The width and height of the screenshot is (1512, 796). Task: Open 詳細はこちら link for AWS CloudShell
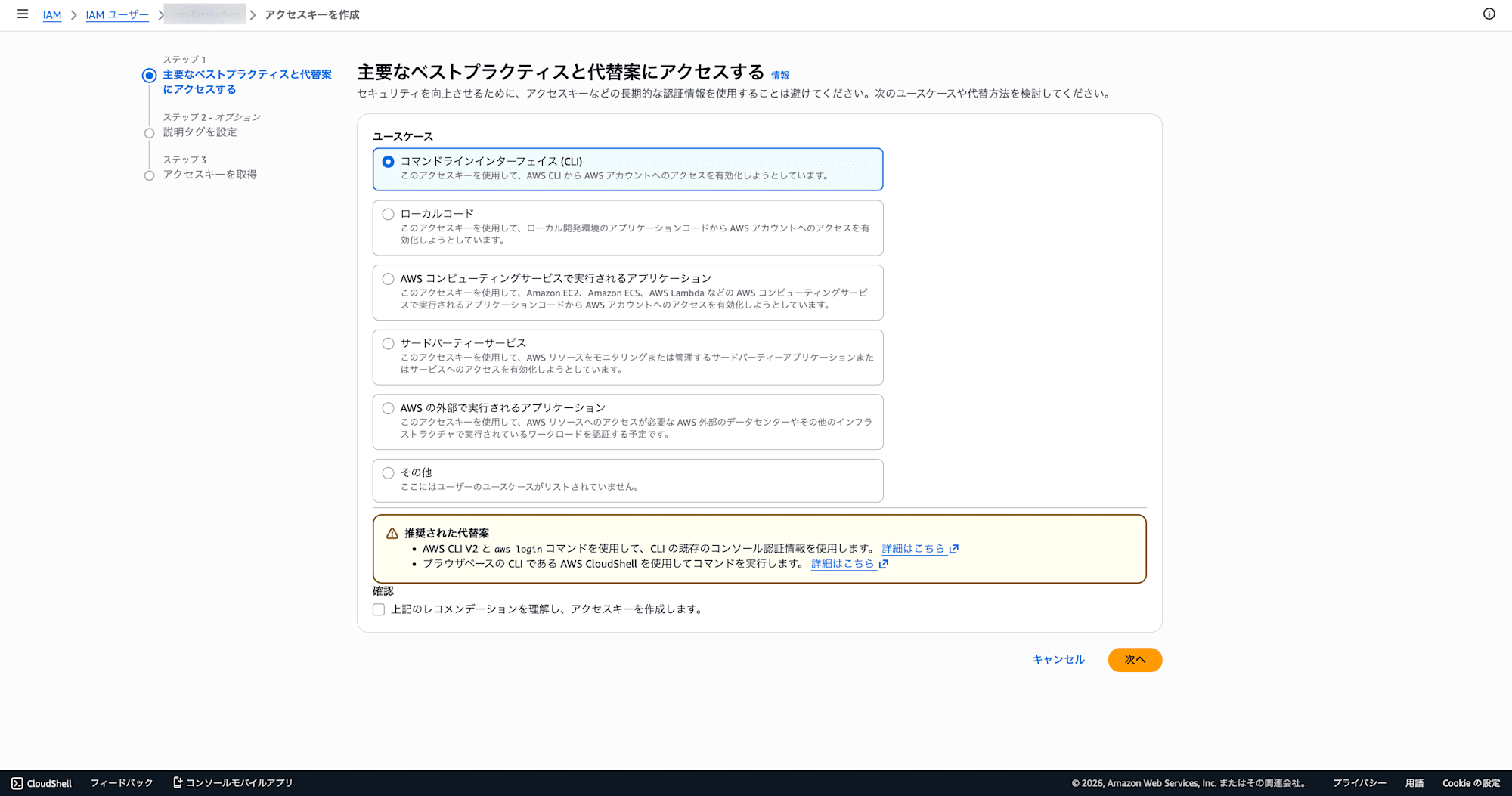tap(843, 564)
